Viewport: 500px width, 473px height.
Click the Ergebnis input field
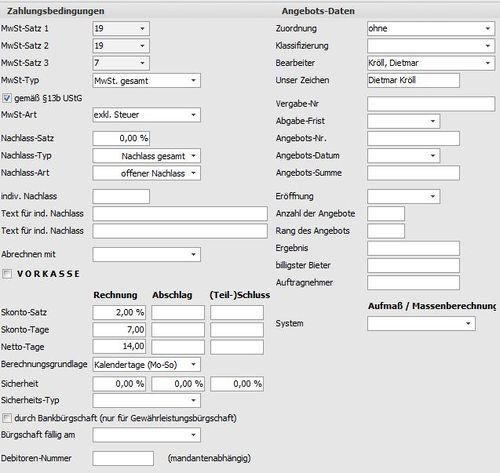413,248
